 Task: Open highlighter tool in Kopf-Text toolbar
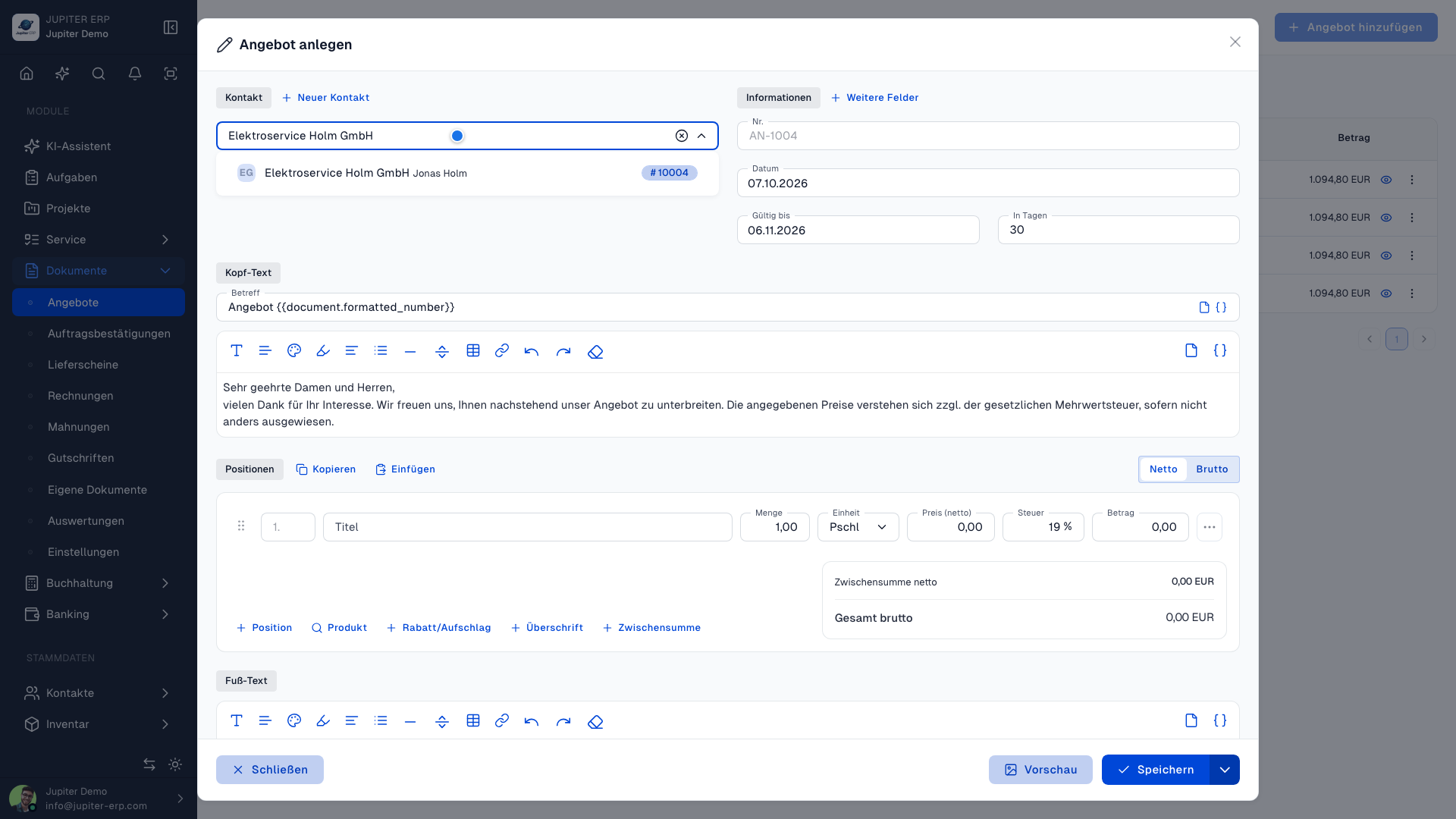coord(323,350)
